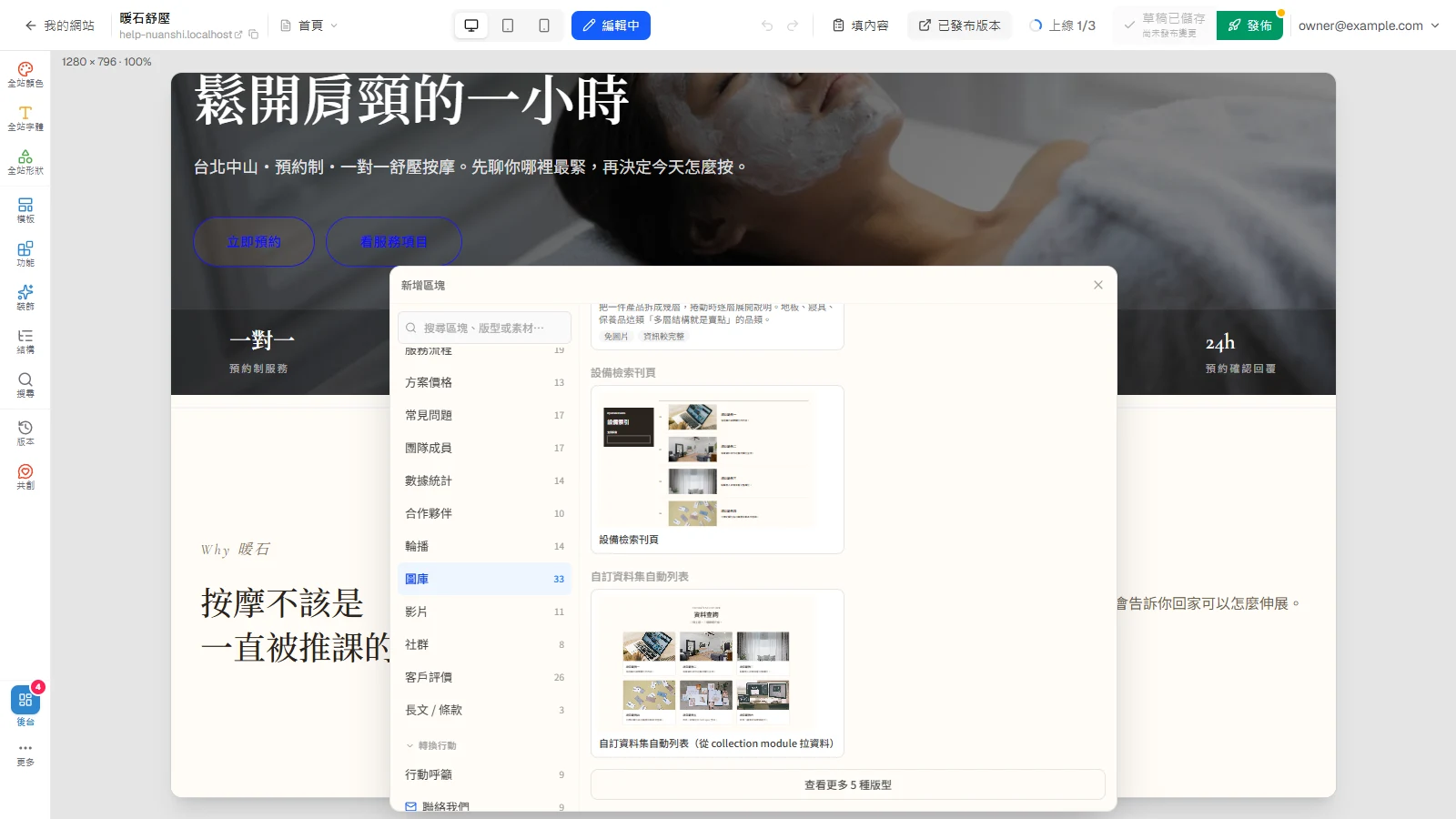View the 上線 1/3 launch progress
This screenshot has height=819, width=1456.
coord(1063,25)
